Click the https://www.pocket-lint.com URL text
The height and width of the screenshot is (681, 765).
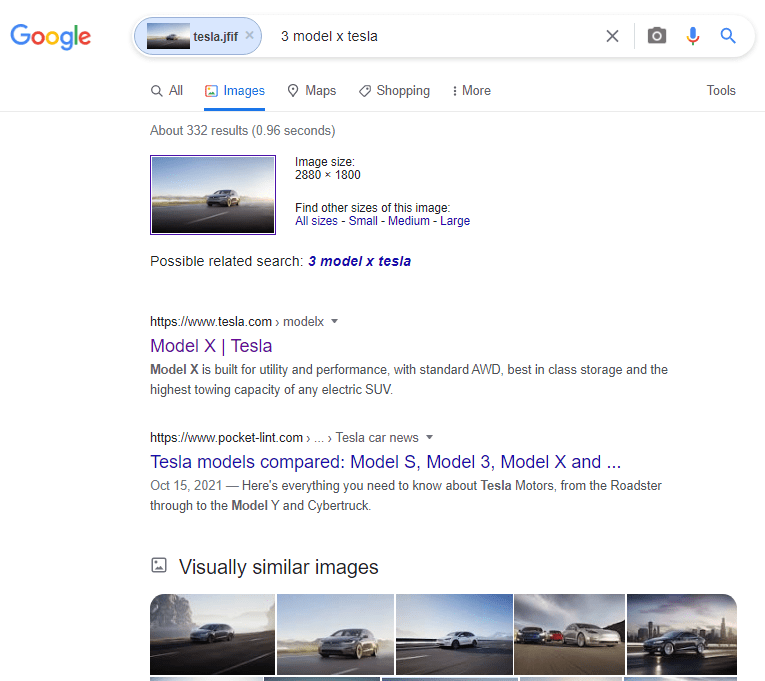pyautogui.click(x=226, y=438)
